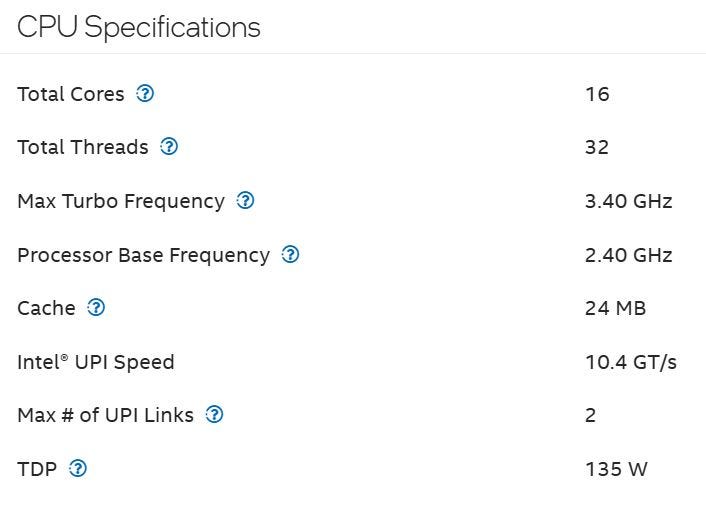
Task: Click the Processor Base Frequency question mark icon
Action: point(290,254)
